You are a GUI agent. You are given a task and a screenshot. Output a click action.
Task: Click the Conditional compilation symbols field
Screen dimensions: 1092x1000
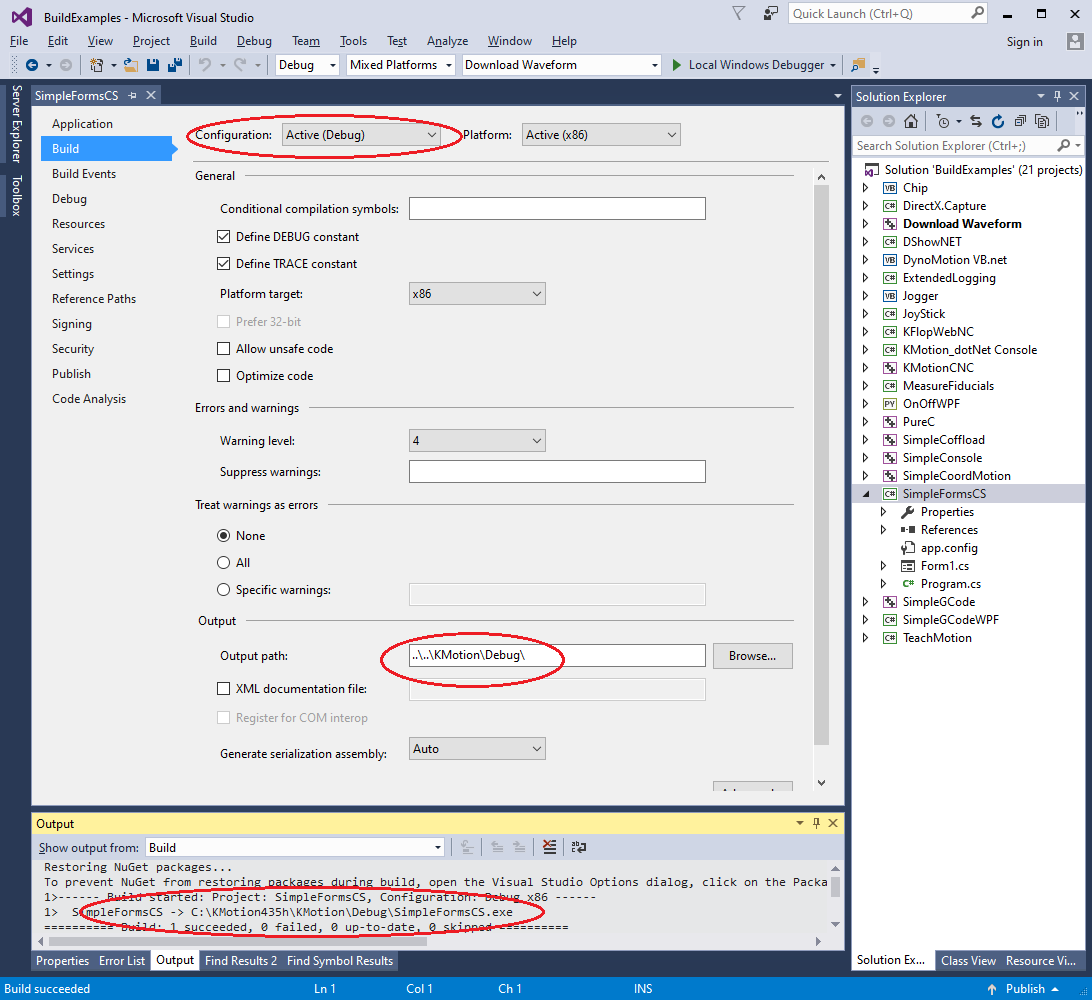tap(557, 209)
